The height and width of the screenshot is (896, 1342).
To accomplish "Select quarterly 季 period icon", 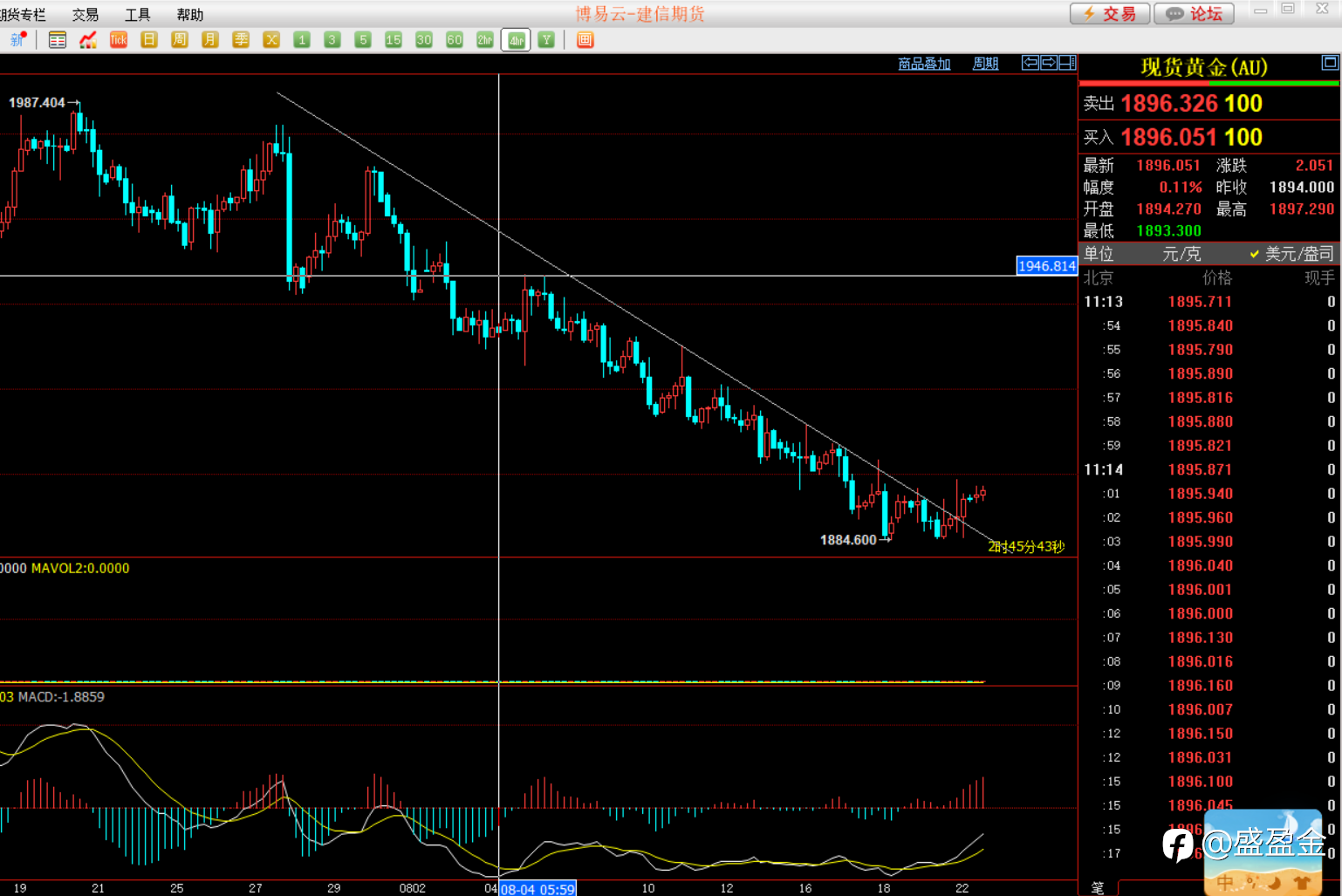I will (x=241, y=40).
